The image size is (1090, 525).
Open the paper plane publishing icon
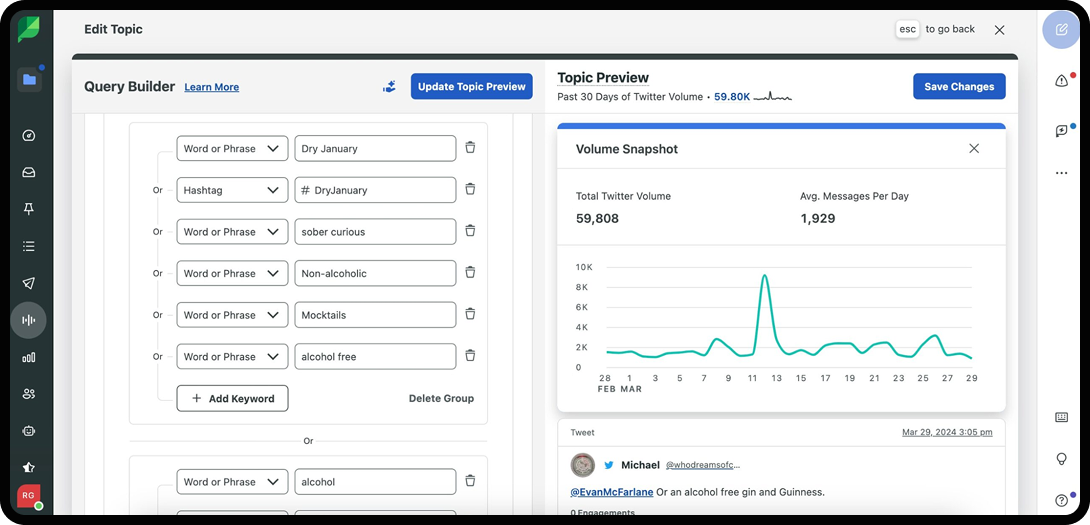pos(29,283)
